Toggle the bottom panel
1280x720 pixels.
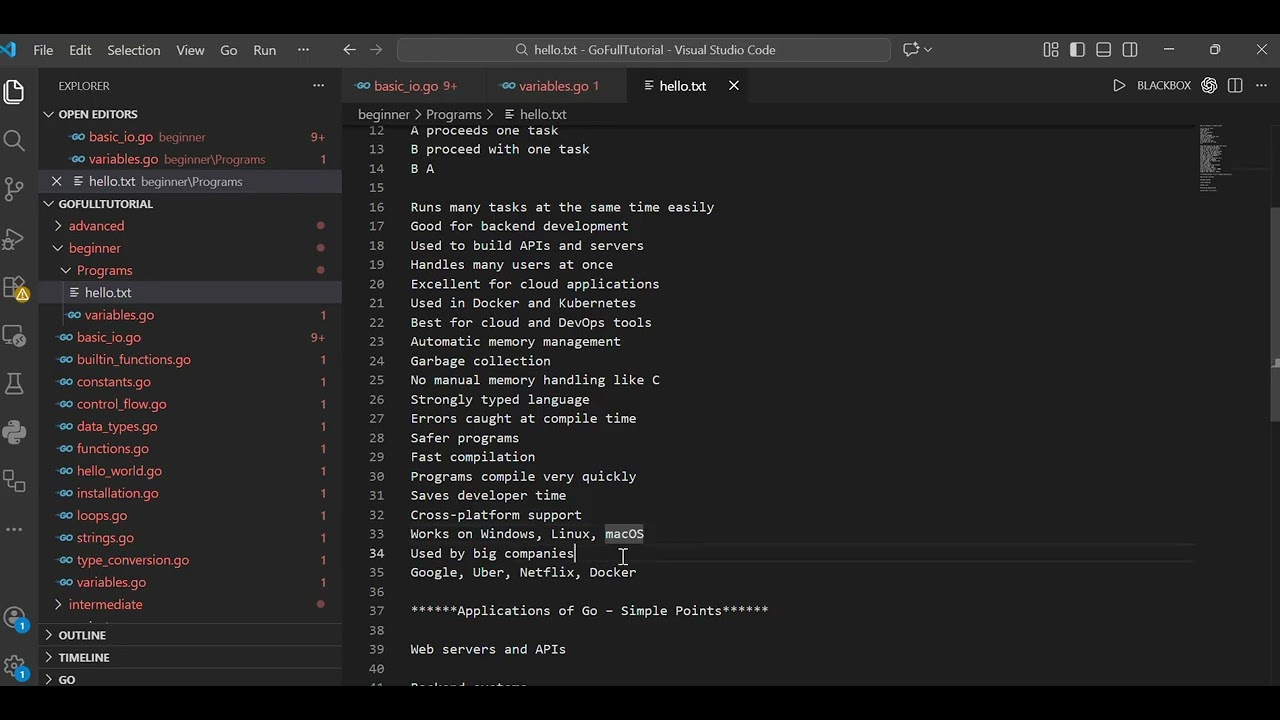pyautogui.click(x=1104, y=49)
